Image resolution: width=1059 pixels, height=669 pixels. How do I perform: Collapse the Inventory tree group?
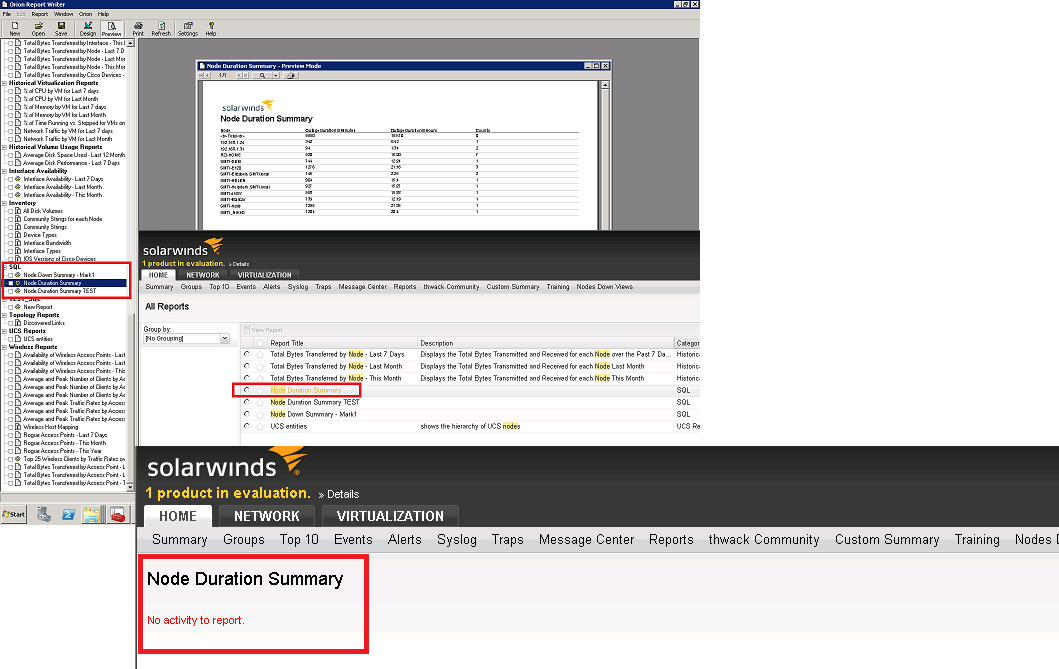click(x=5, y=203)
